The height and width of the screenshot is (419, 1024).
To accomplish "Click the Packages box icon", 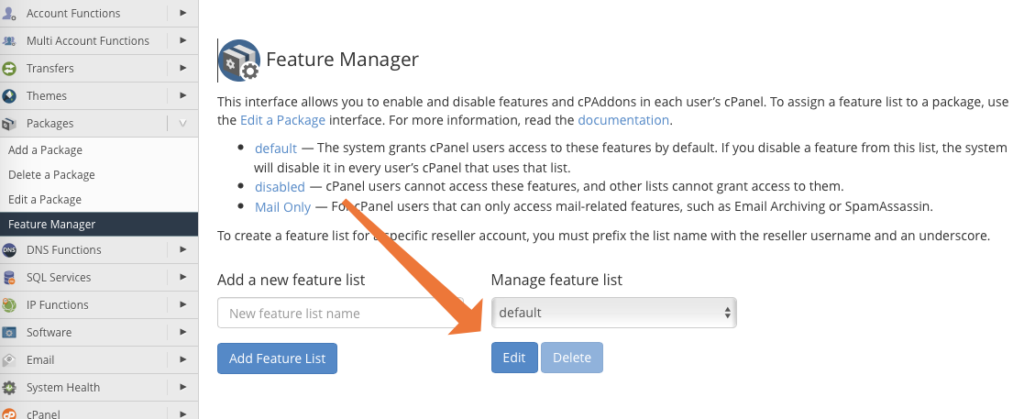I will pyautogui.click(x=10, y=124).
